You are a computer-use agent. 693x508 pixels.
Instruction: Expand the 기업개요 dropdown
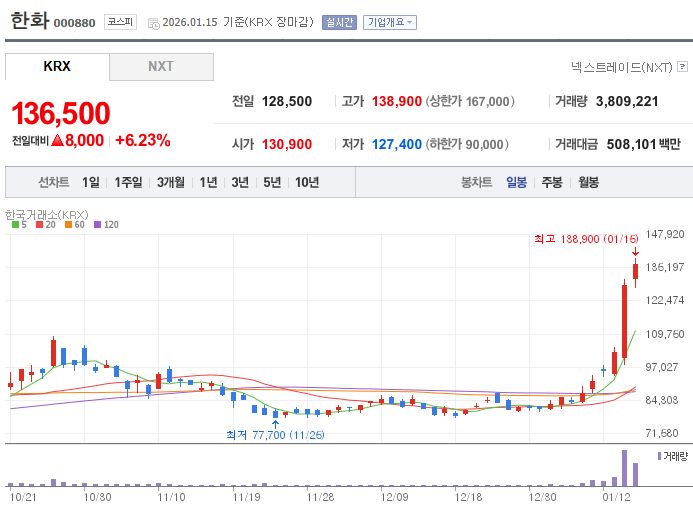390,22
